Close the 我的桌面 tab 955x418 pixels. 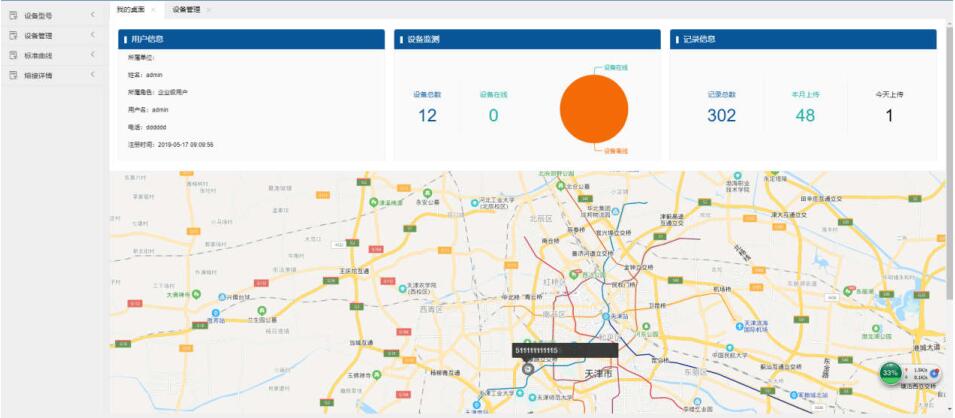tap(152, 9)
